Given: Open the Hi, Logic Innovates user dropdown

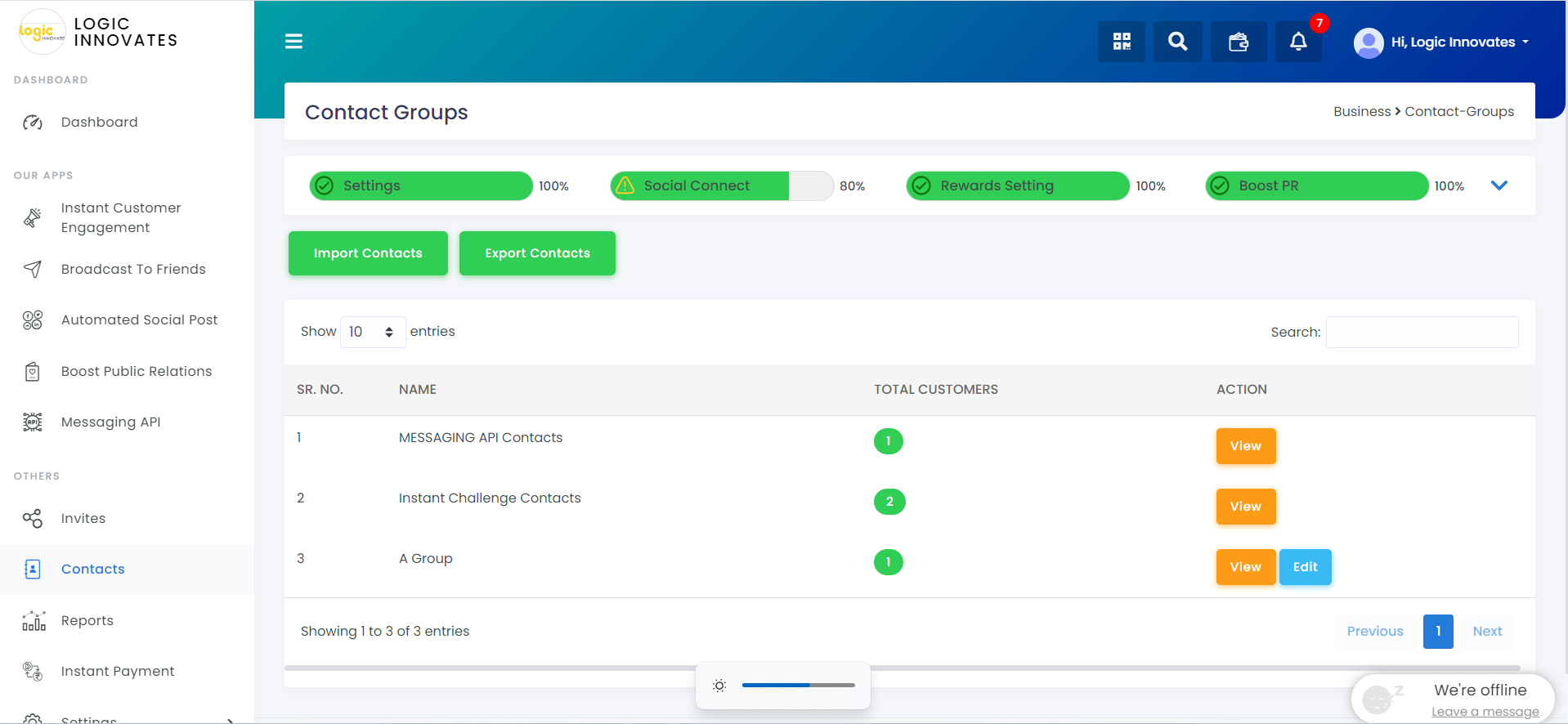Looking at the screenshot, I should [x=1459, y=42].
